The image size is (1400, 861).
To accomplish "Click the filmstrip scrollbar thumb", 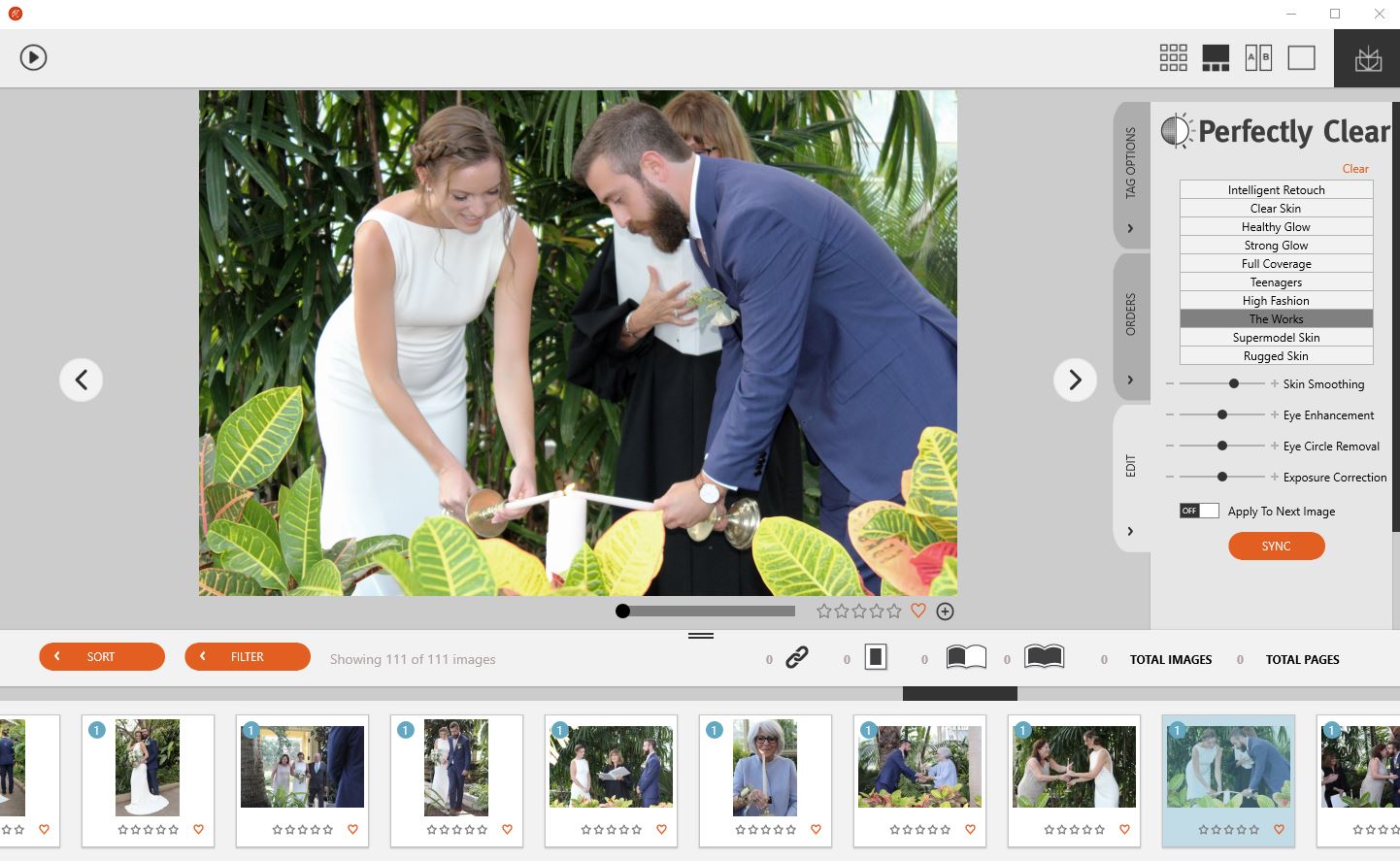I will [960, 694].
